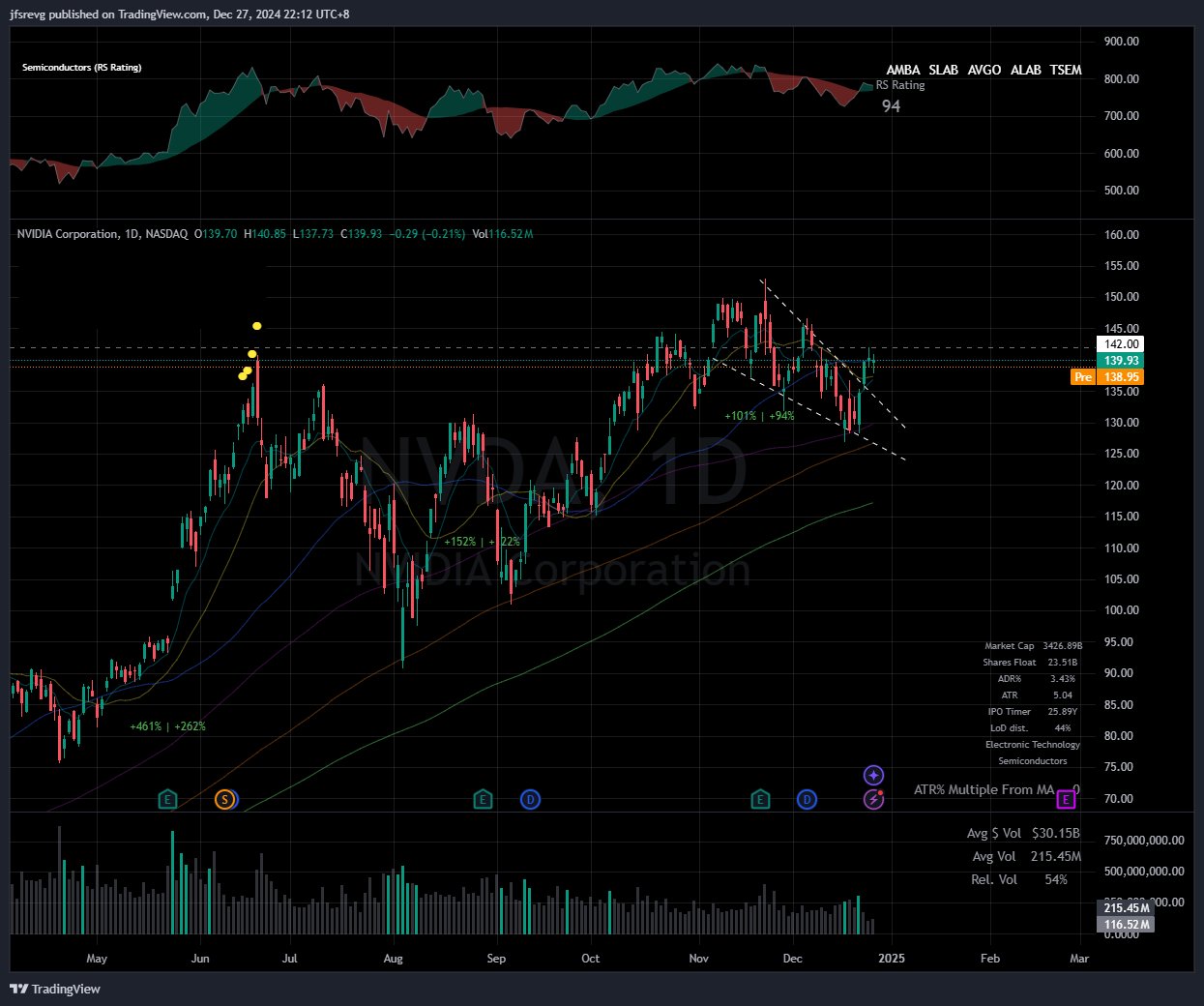Switch to the TSEM ticker
1204x1006 pixels.
pyautogui.click(x=1065, y=70)
